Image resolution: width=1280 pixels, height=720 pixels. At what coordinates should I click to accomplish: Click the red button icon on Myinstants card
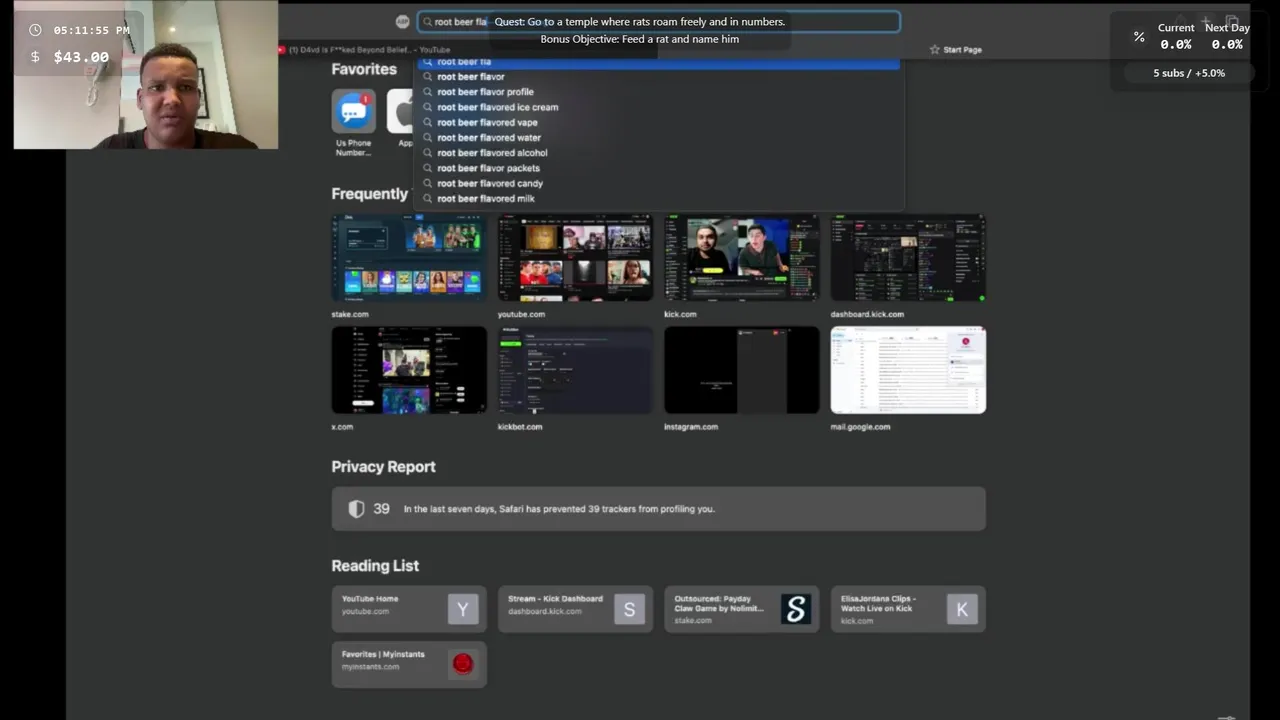(x=463, y=664)
